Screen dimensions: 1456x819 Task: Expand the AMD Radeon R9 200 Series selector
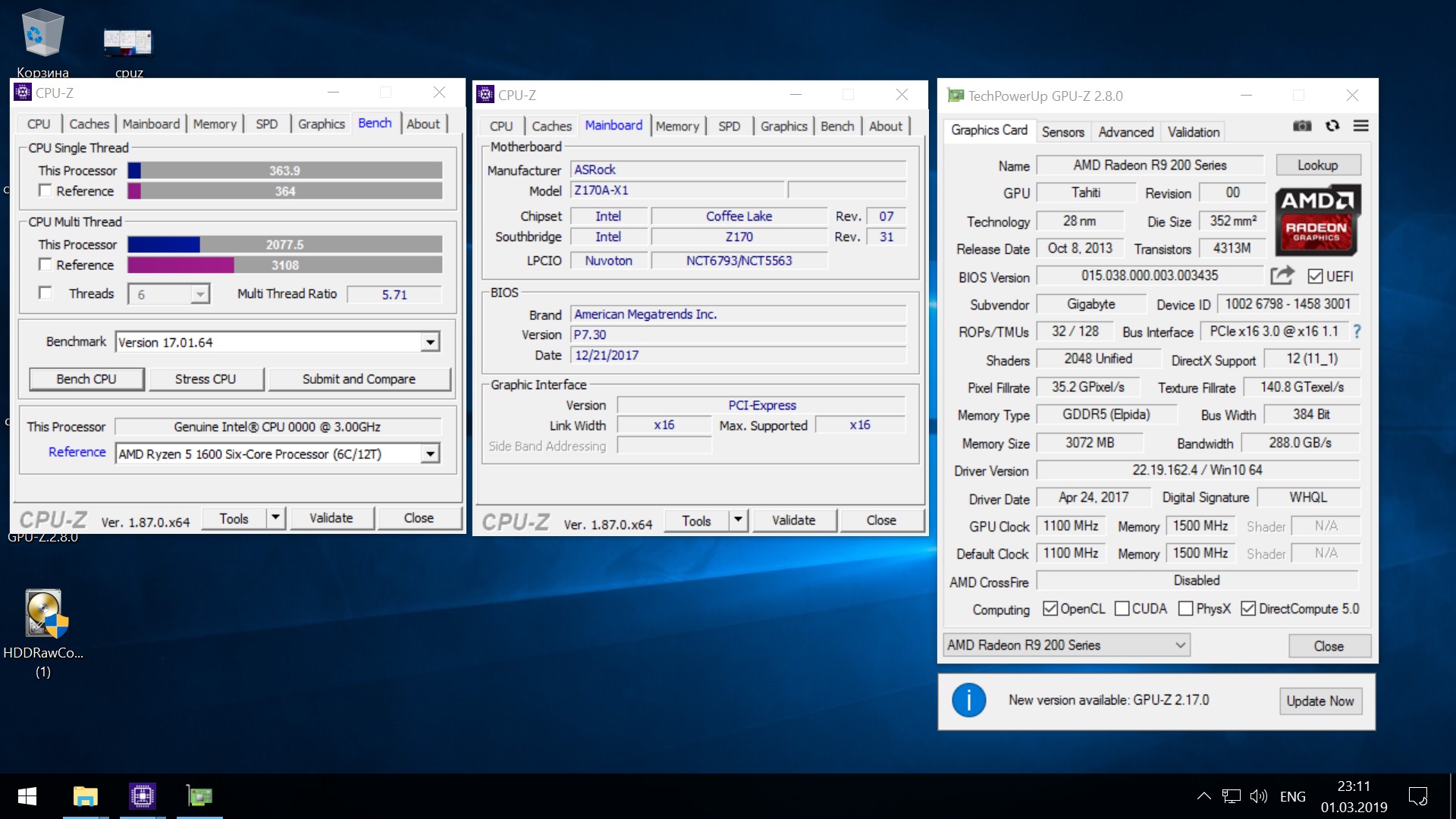pos(1066,645)
